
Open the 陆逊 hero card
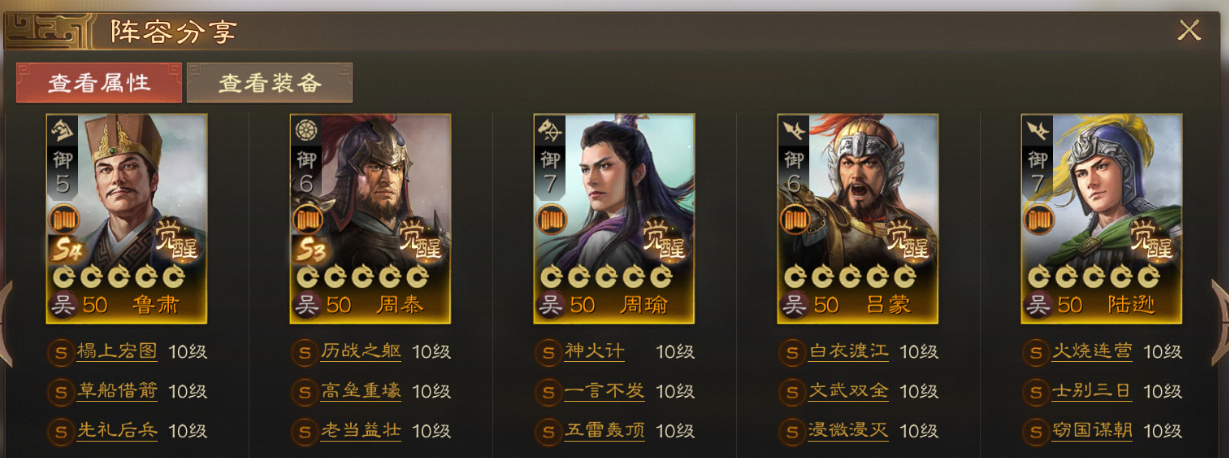pos(1102,218)
